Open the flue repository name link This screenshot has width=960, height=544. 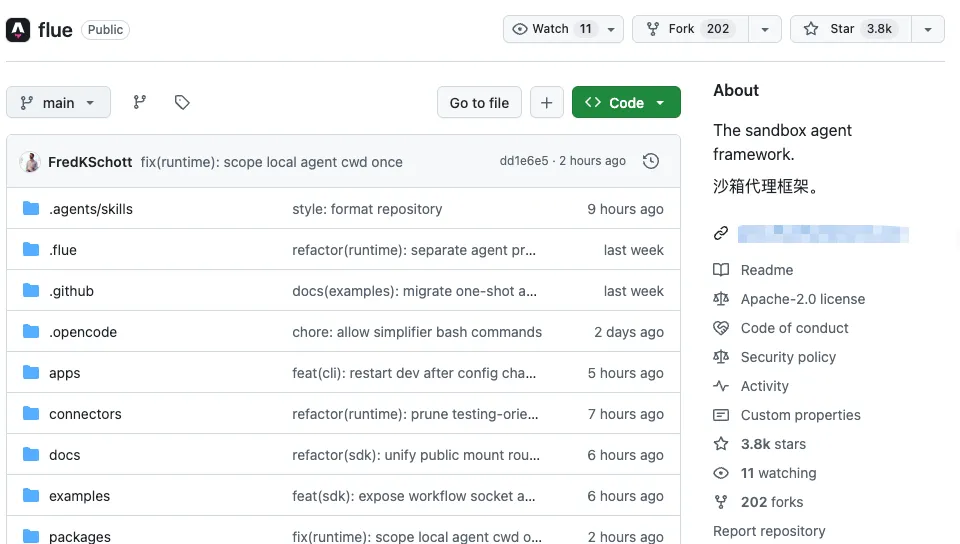[55, 30]
